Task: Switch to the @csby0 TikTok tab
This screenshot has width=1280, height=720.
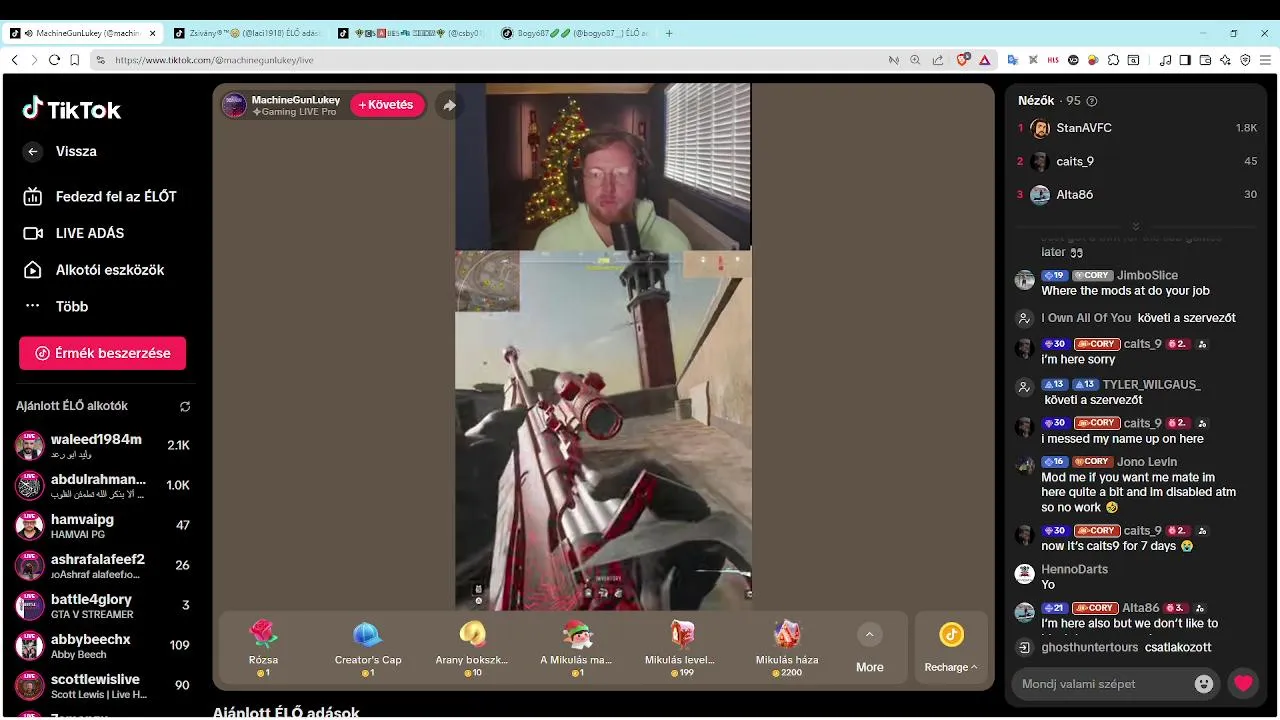Action: coord(410,33)
